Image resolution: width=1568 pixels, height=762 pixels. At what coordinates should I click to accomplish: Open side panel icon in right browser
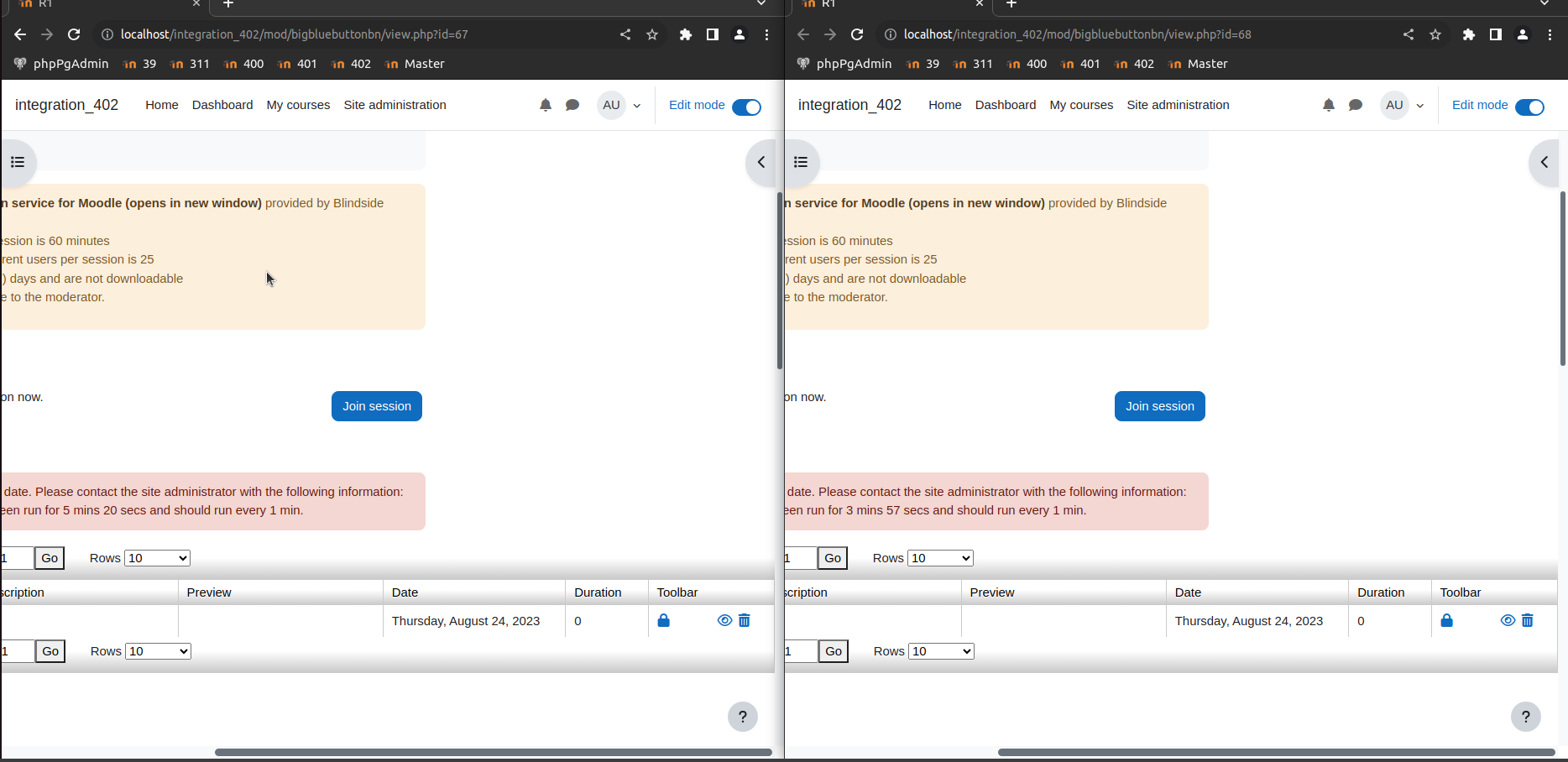(x=1496, y=34)
